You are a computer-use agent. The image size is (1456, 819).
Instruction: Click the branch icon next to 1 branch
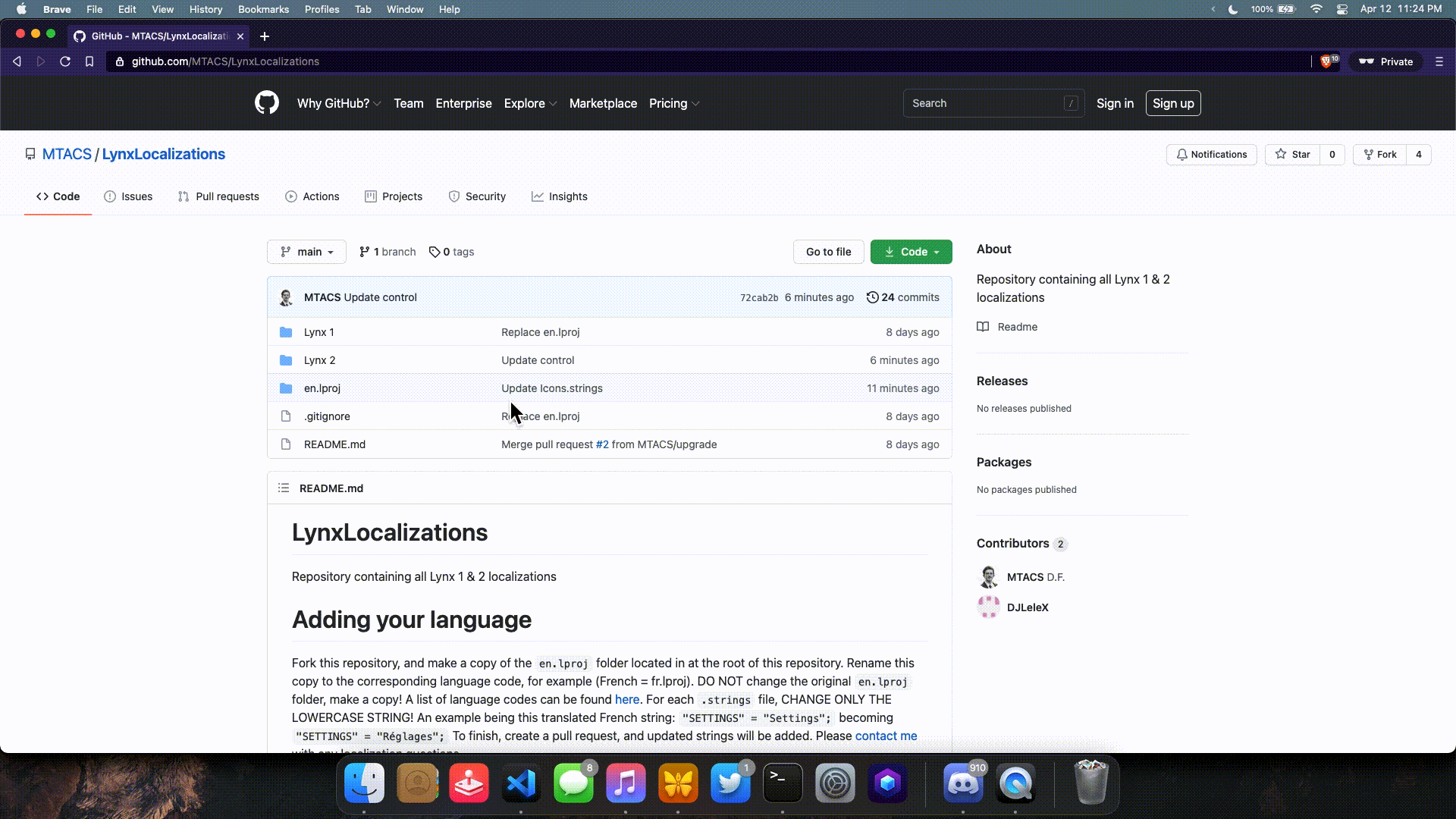tap(364, 252)
